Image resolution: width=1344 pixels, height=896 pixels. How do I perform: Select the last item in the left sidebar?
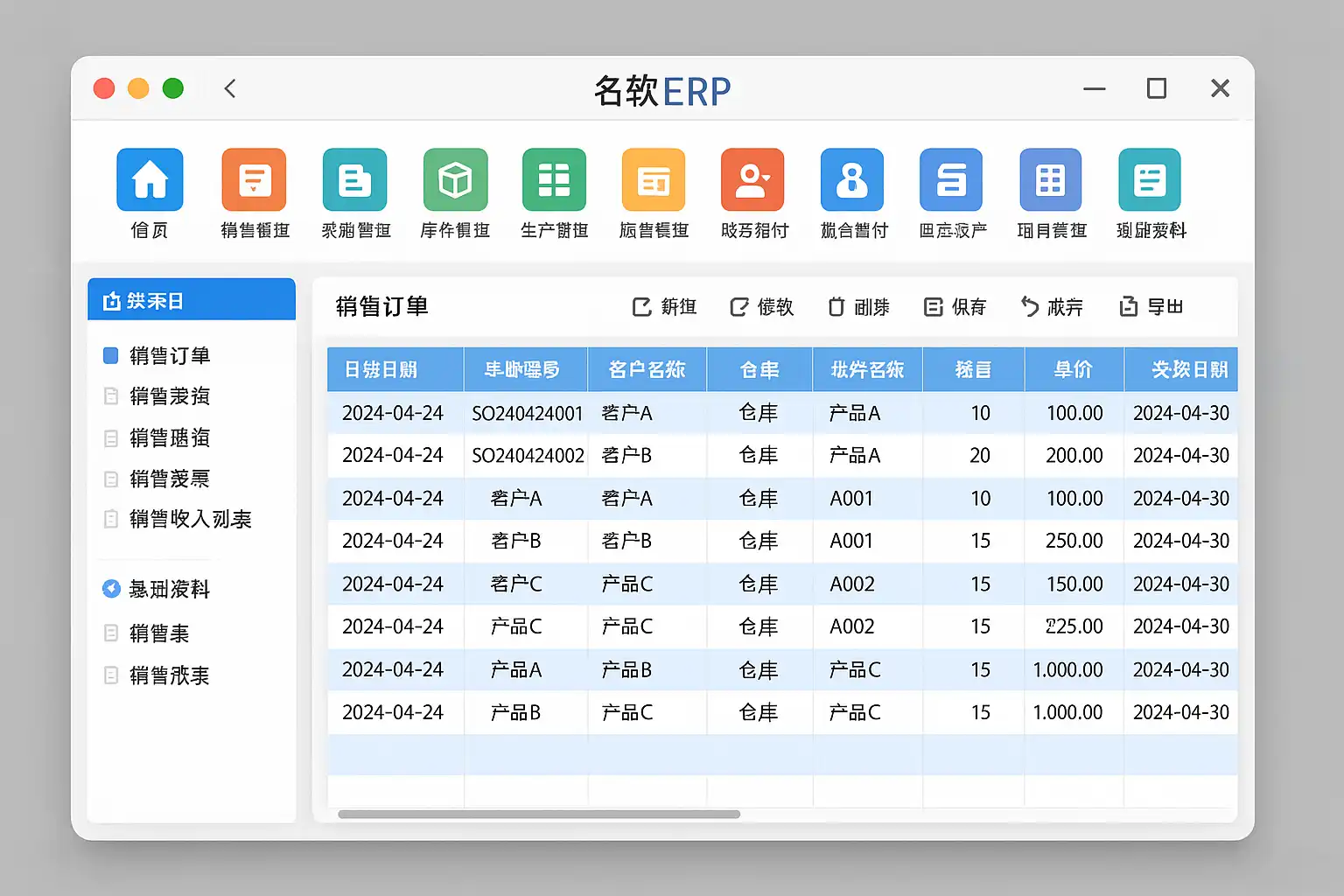pyautogui.click(x=169, y=675)
